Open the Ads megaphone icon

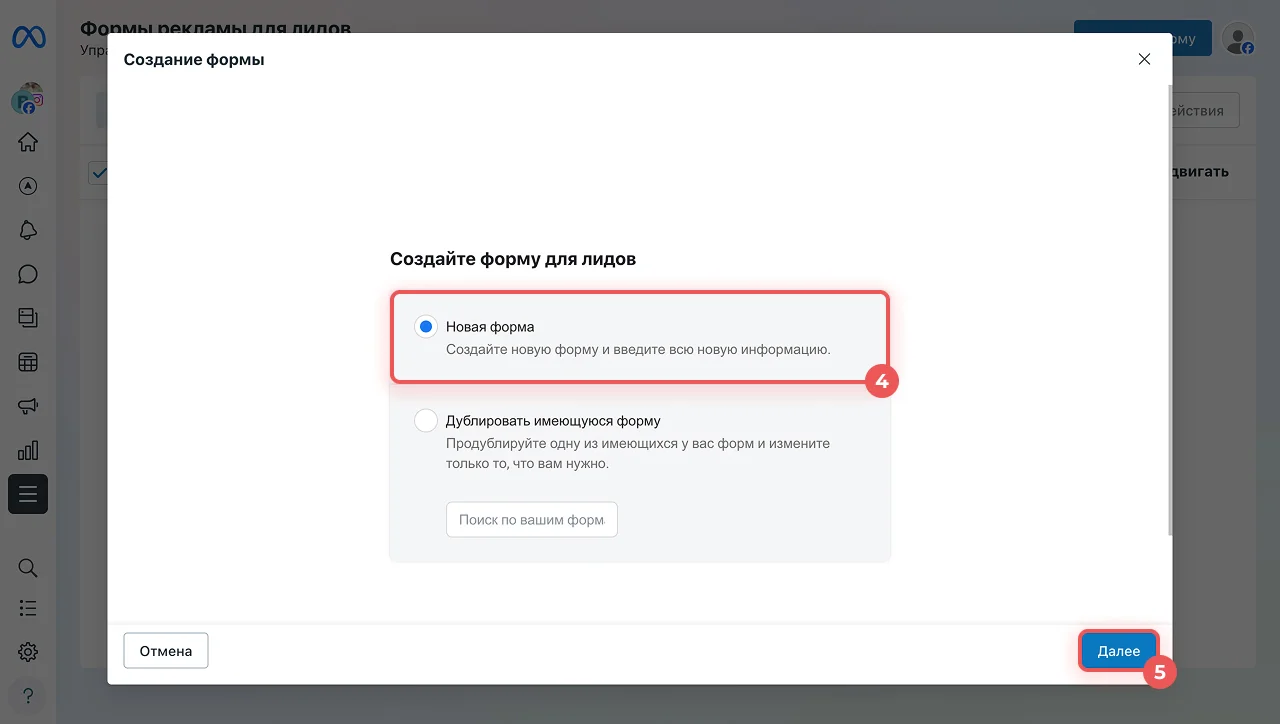pos(28,406)
